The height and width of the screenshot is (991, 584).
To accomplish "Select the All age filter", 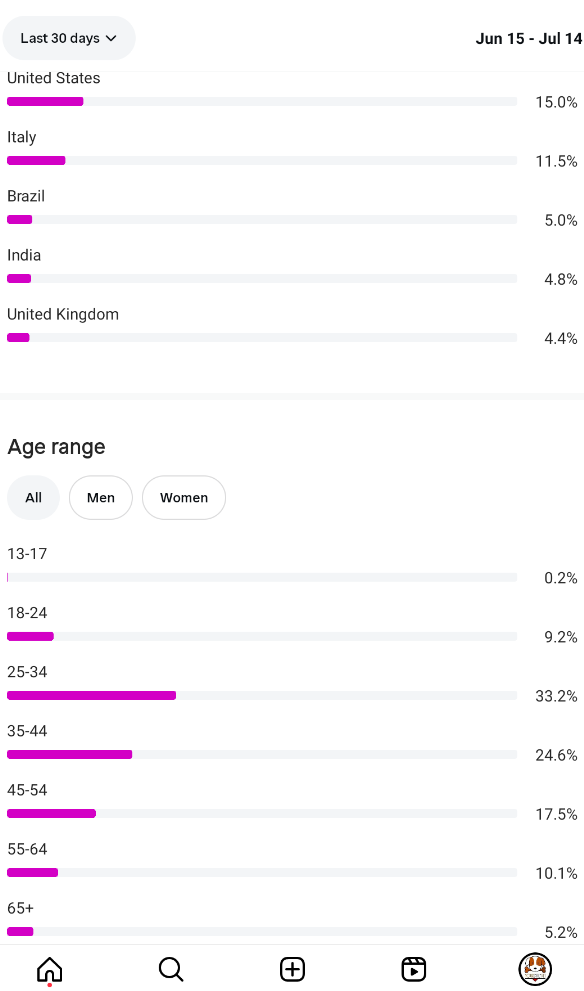I will pyautogui.click(x=33, y=497).
